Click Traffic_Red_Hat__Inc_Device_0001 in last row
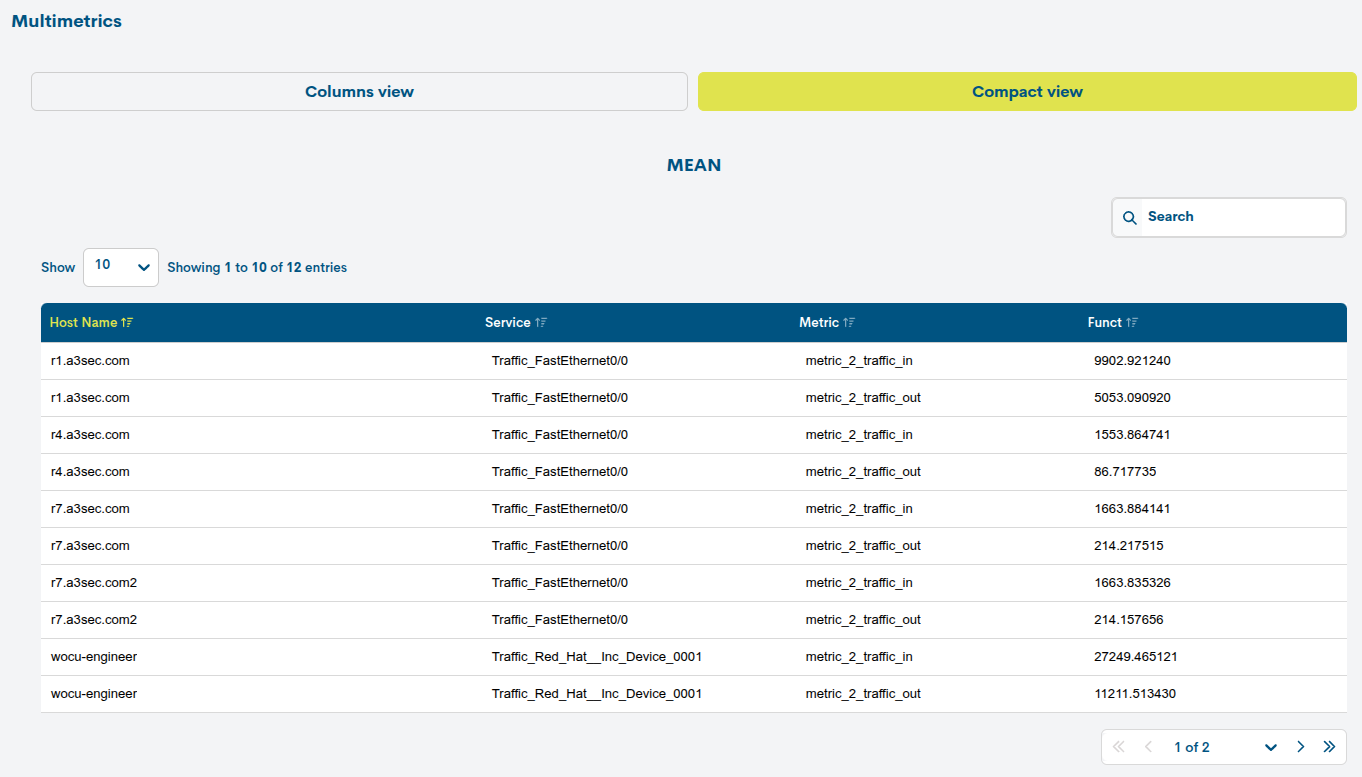This screenshot has height=777, width=1362. pos(596,694)
